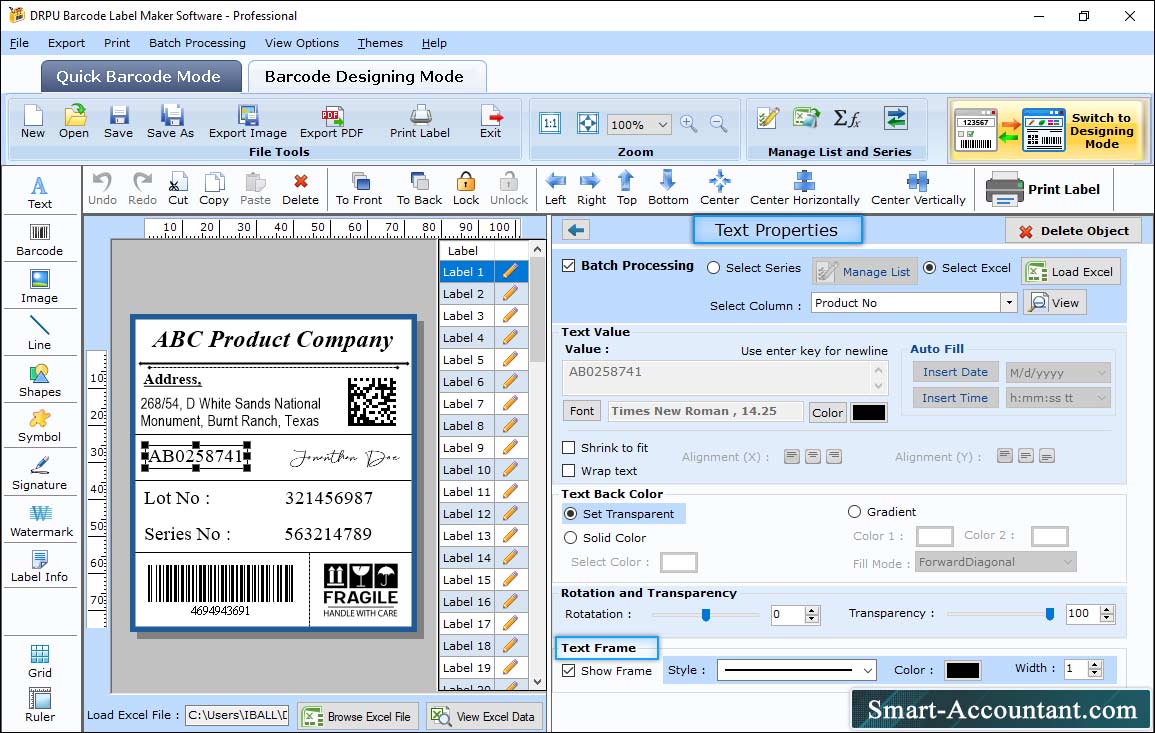Pick the Line drawing tool

pyautogui.click(x=40, y=332)
